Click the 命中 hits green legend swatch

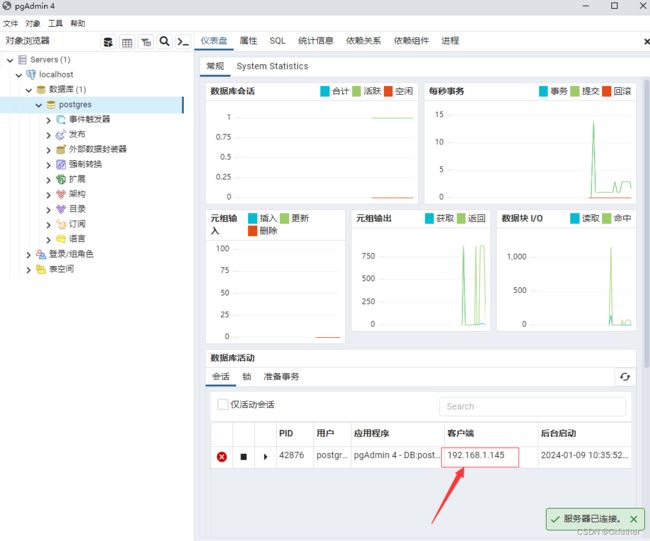(606, 218)
